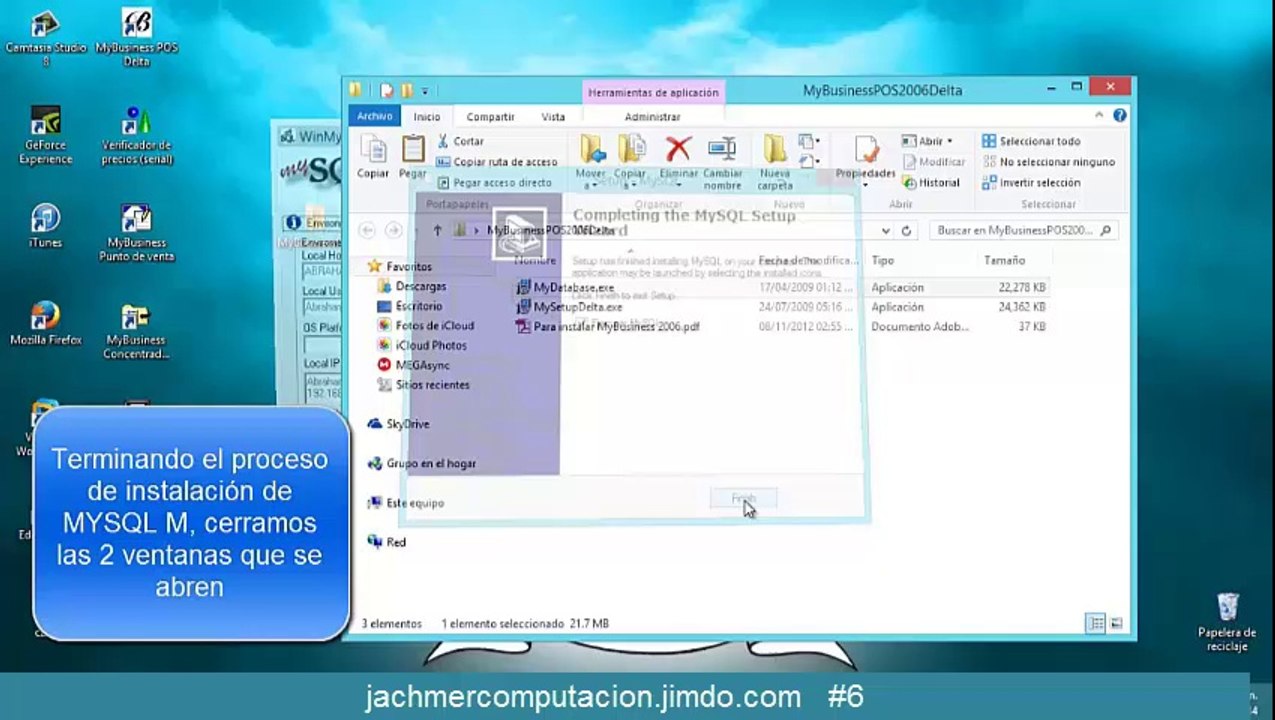Launch Mozilla Firefox from desktop
Viewport: 1275px width, 720px height.
[45, 323]
